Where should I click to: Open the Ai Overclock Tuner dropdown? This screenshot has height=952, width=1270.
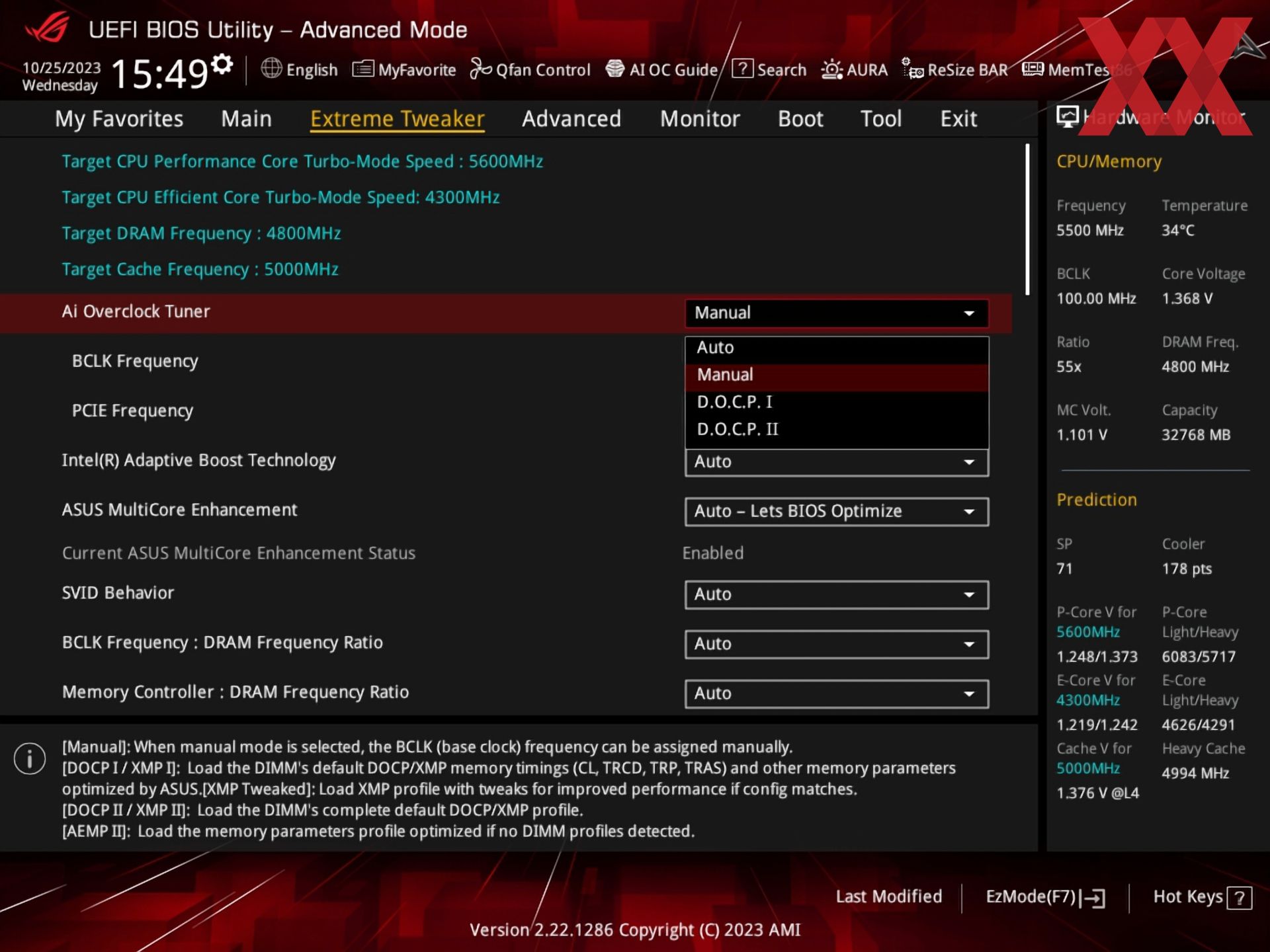837,313
